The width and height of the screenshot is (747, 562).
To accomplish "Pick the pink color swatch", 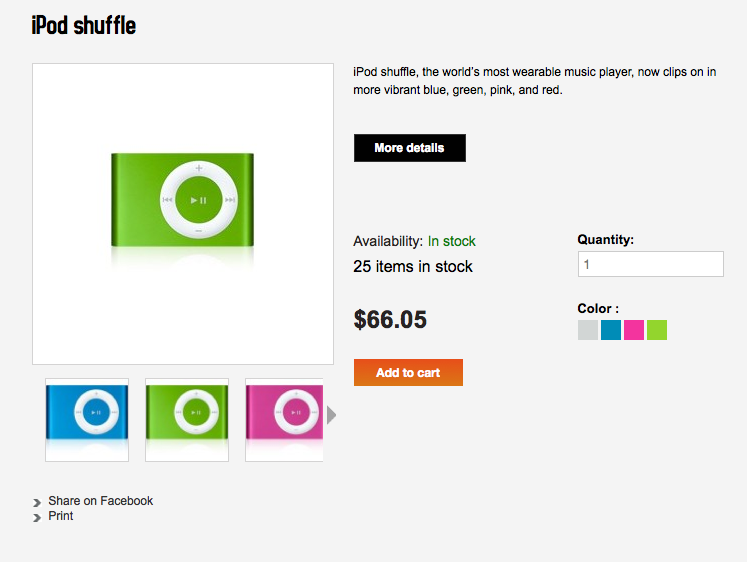I will [634, 330].
